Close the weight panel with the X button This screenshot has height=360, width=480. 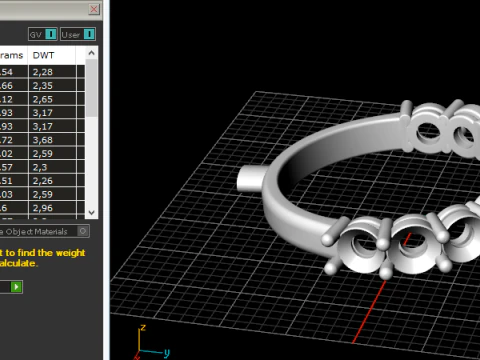[x=94, y=9]
